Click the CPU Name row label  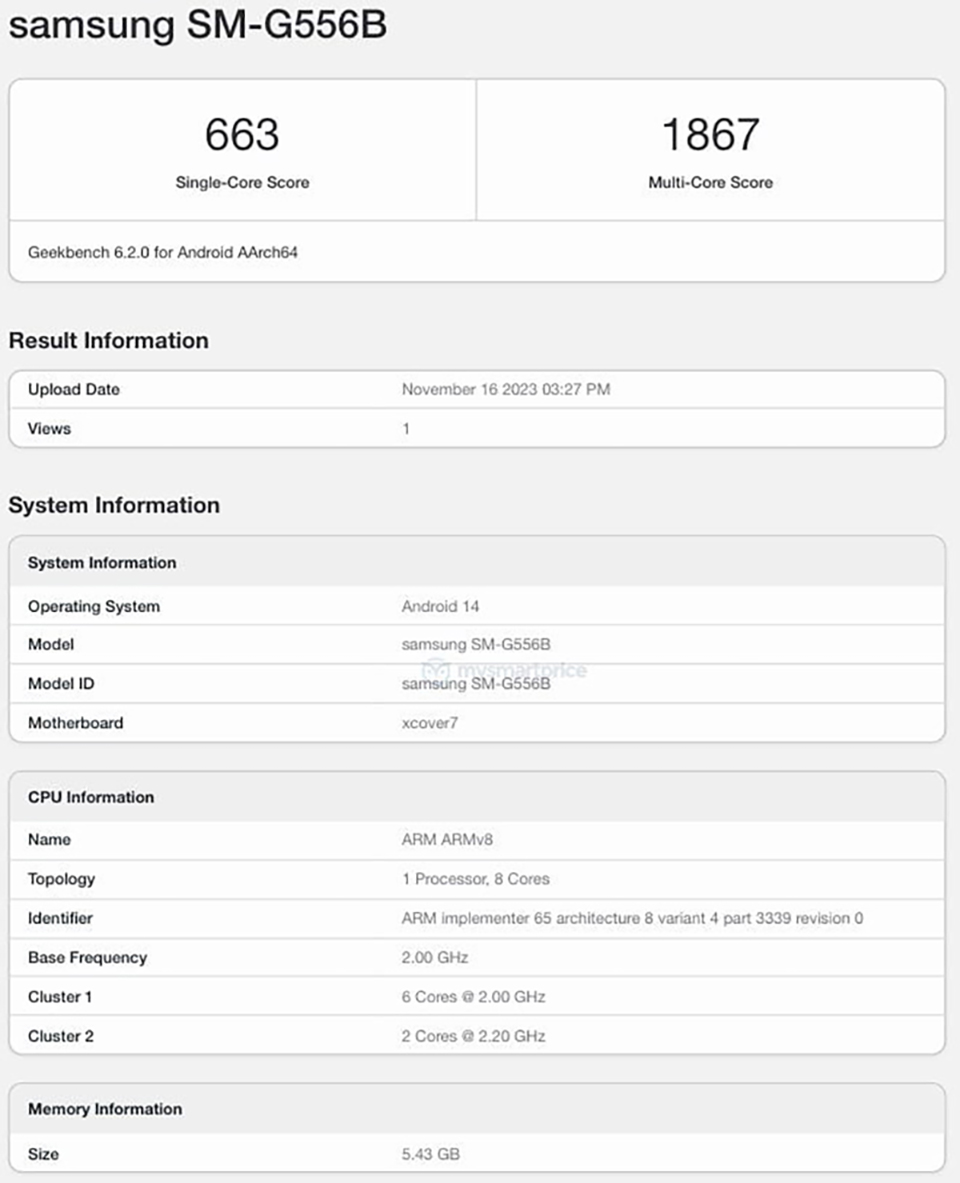49,840
